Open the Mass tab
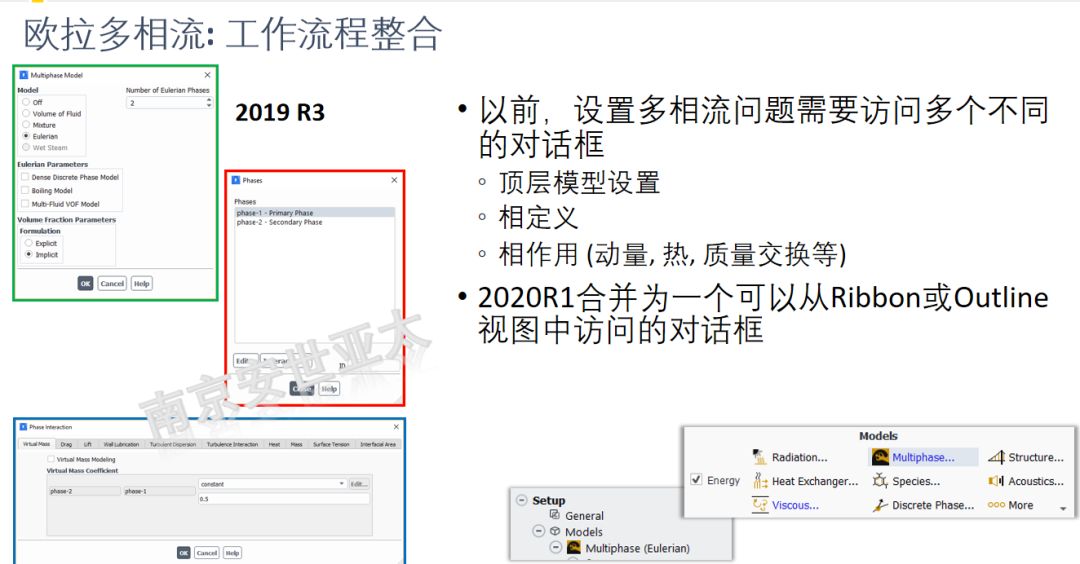The width and height of the screenshot is (1080, 564). pos(296,445)
